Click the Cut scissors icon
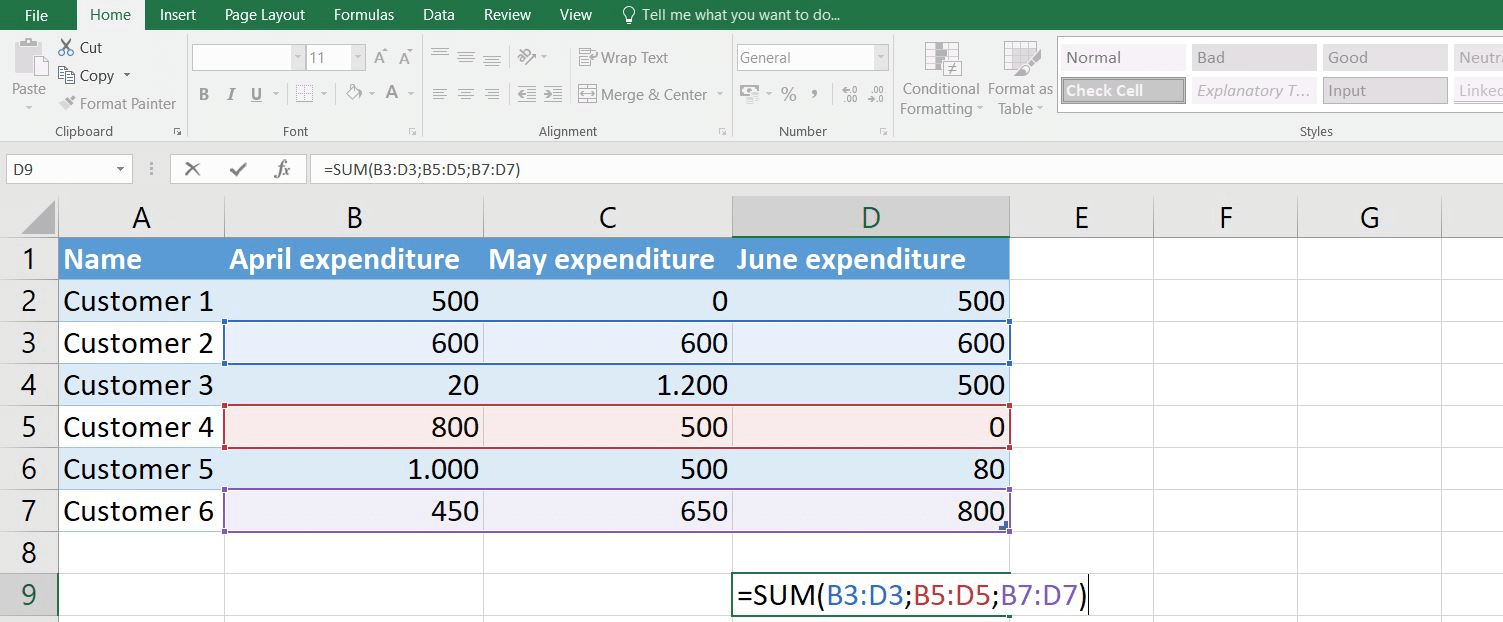 coord(67,47)
